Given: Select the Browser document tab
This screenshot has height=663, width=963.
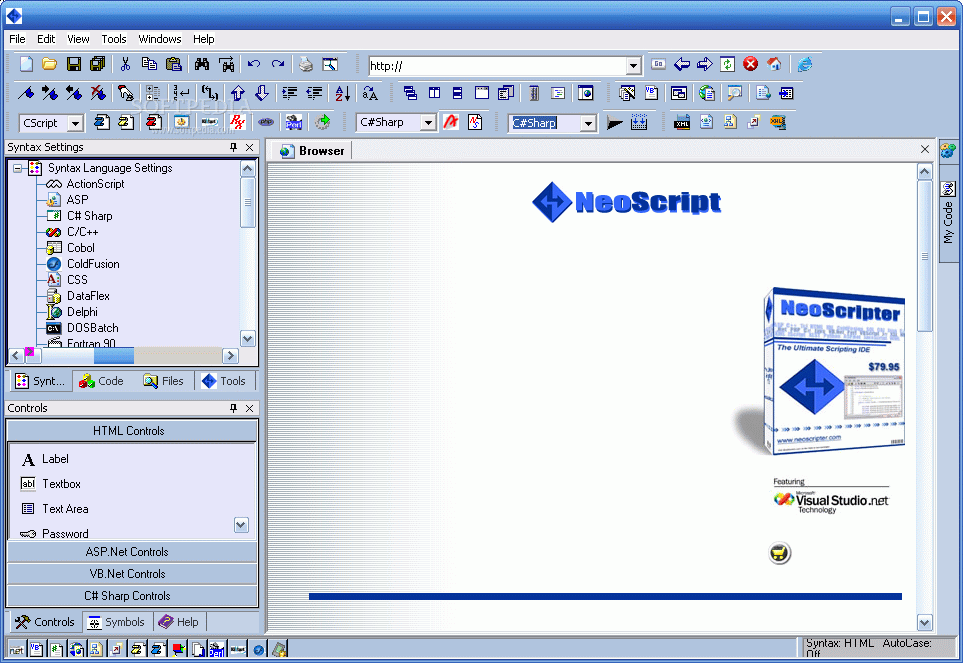Looking at the screenshot, I should pyautogui.click(x=311, y=150).
